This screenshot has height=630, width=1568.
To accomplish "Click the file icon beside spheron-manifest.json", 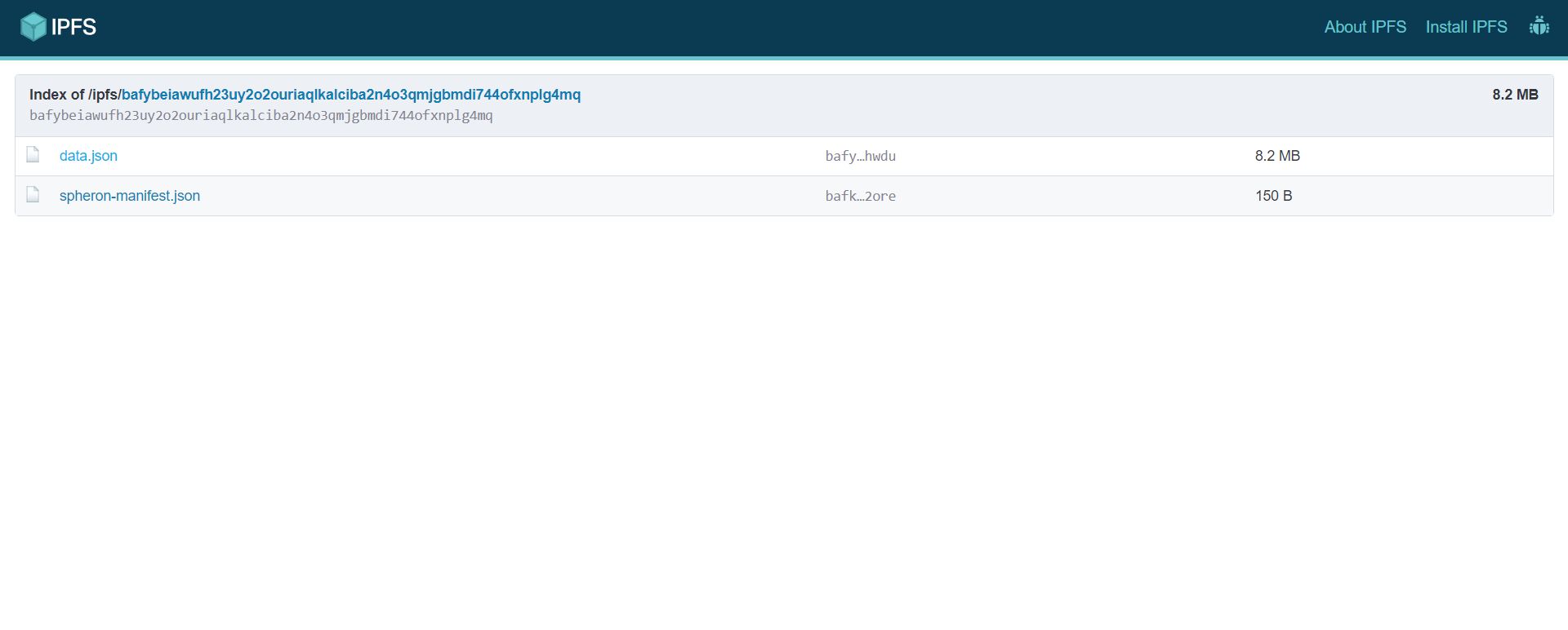I will click(33, 195).
